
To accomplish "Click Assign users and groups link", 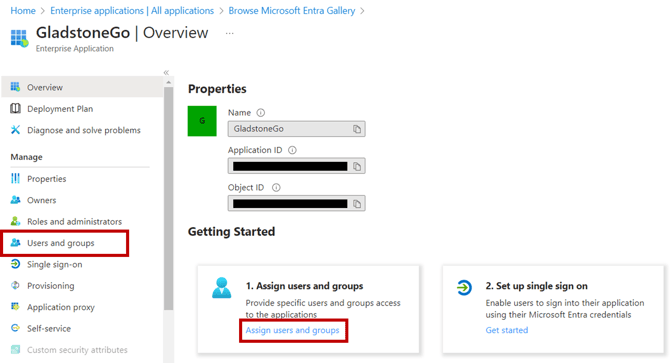I will 292,330.
